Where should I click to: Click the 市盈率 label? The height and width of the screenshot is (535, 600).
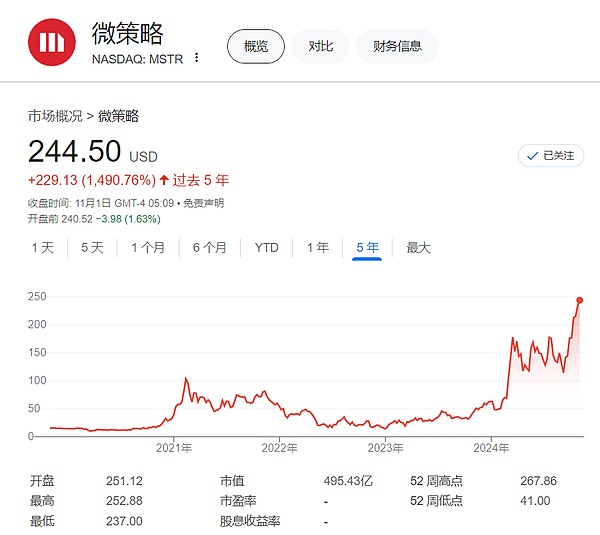click(x=238, y=501)
